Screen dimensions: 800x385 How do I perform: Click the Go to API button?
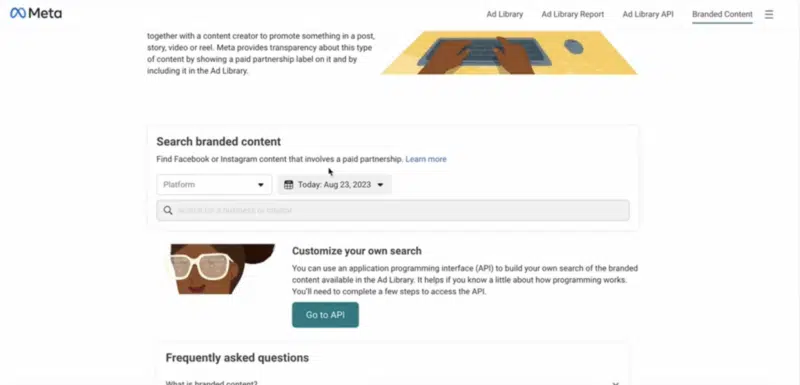[x=325, y=315]
